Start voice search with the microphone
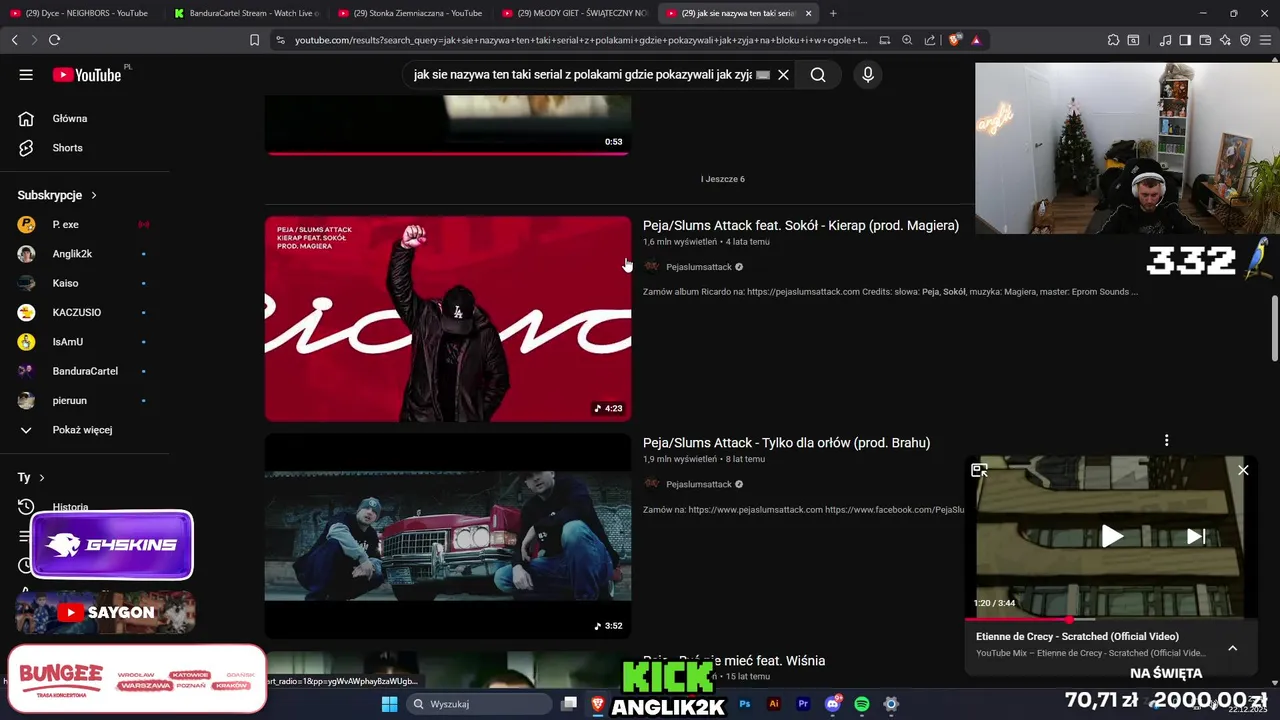 tap(868, 75)
